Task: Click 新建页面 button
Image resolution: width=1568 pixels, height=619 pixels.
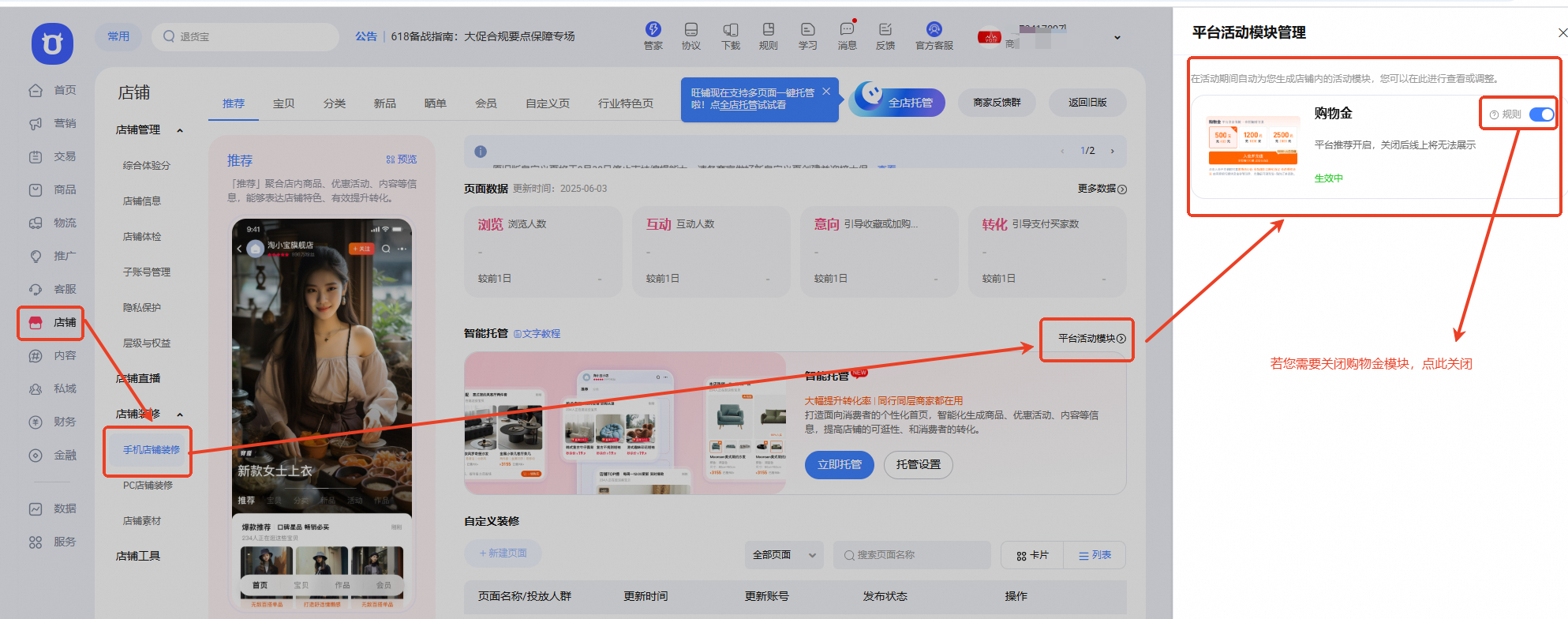Action: (x=503, y=553)
